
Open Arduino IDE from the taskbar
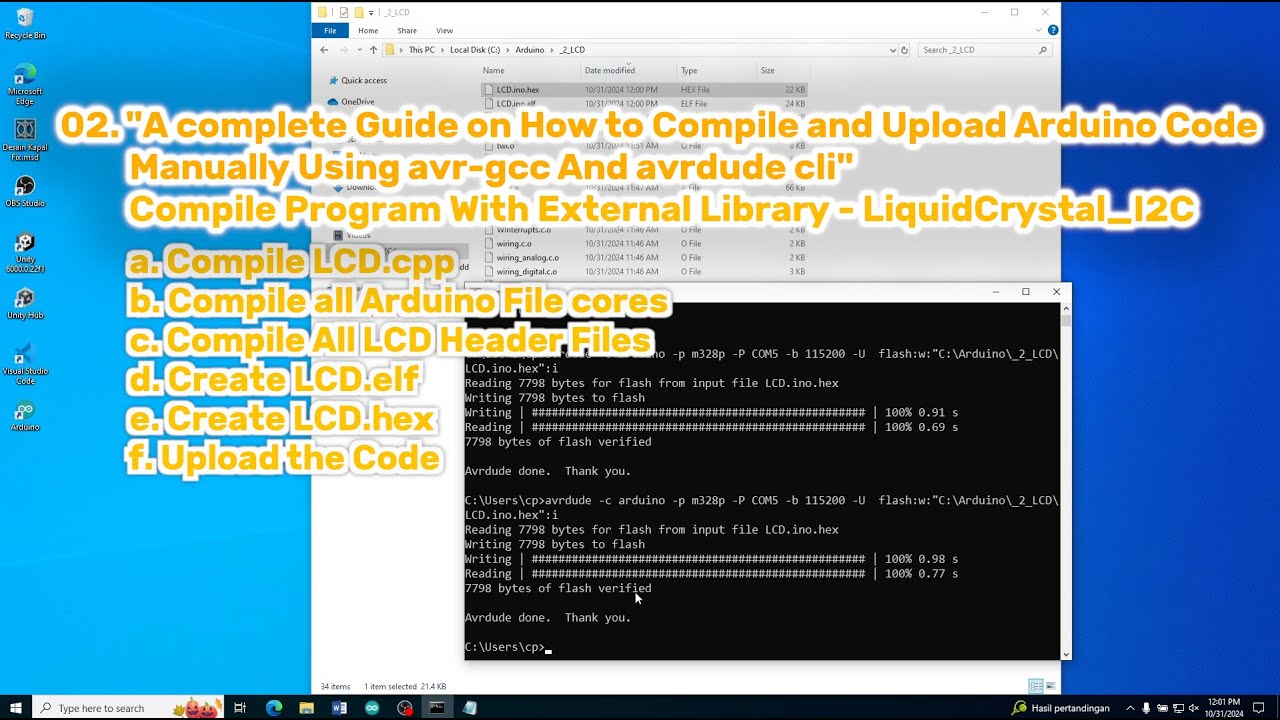(372, 708)
